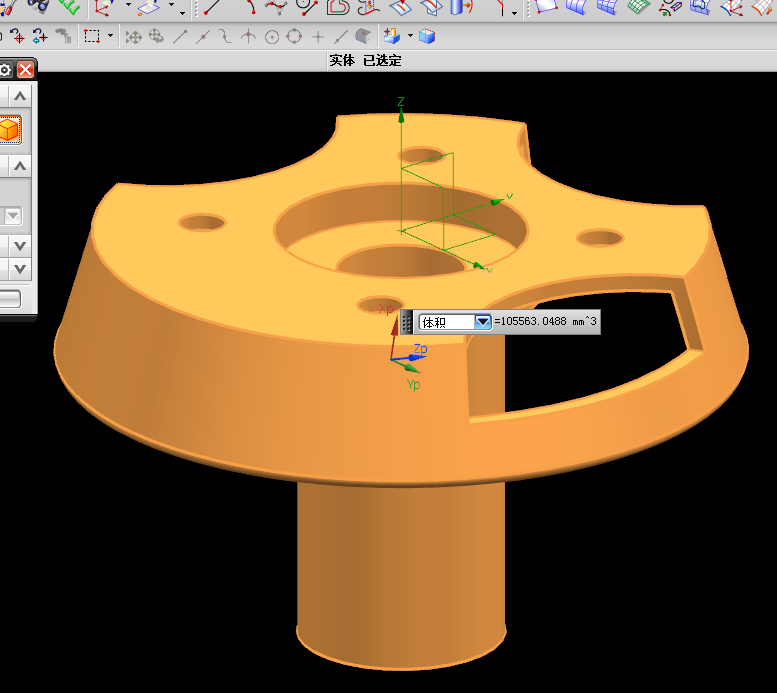The height and width of the screenshot is (693, 777).
Task: Close the measure dialog with red X
Action: 25,70
